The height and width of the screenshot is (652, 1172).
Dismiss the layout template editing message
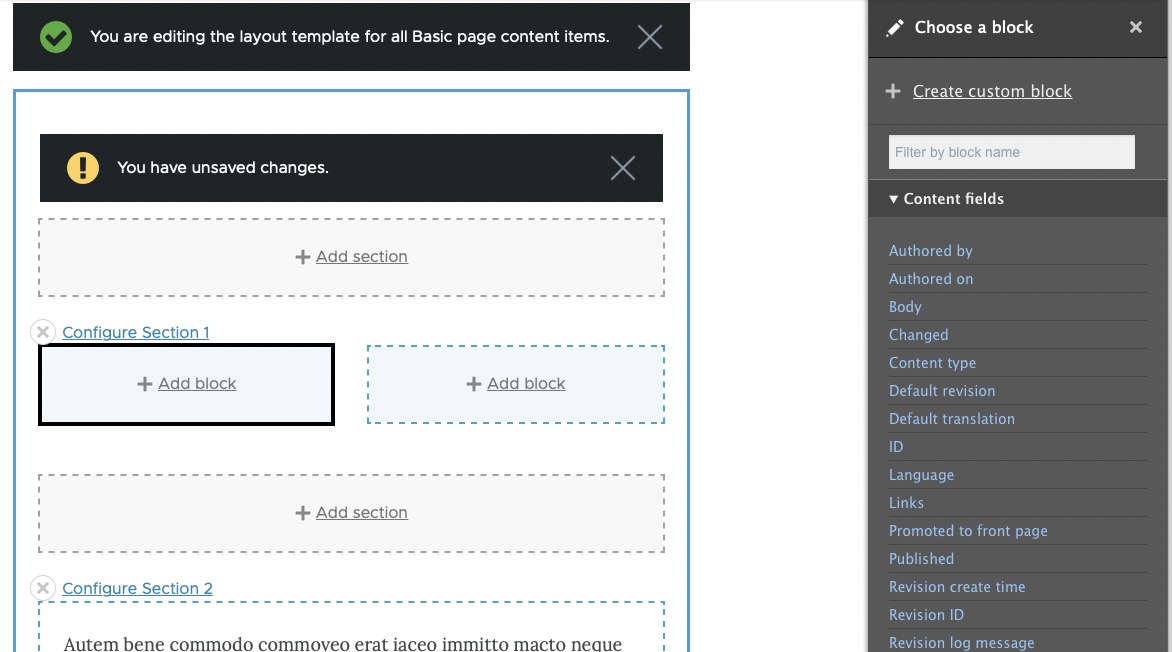(x=649, y=36)
